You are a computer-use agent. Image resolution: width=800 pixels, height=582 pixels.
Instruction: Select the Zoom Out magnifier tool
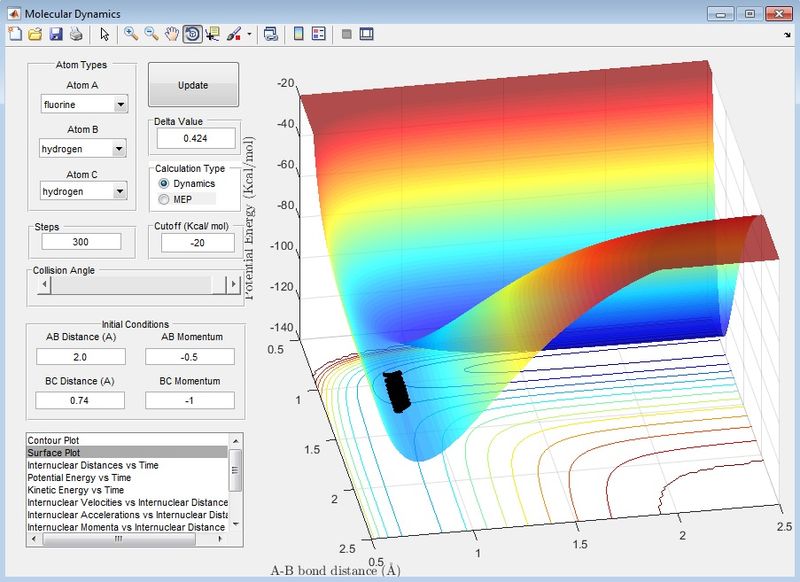(151, 34)
